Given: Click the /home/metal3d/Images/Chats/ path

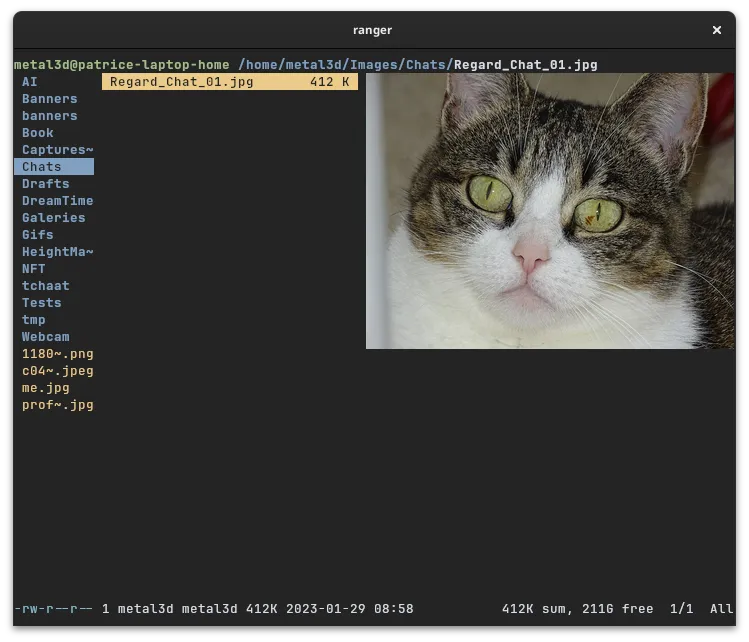Looking at the screenshot, I should coord(346,64).
